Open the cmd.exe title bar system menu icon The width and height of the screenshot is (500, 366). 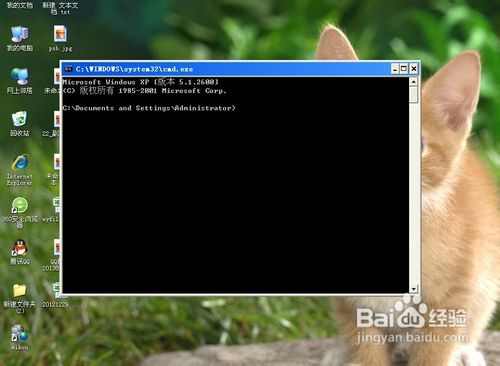pyautogui.click(x=69, y=69)
